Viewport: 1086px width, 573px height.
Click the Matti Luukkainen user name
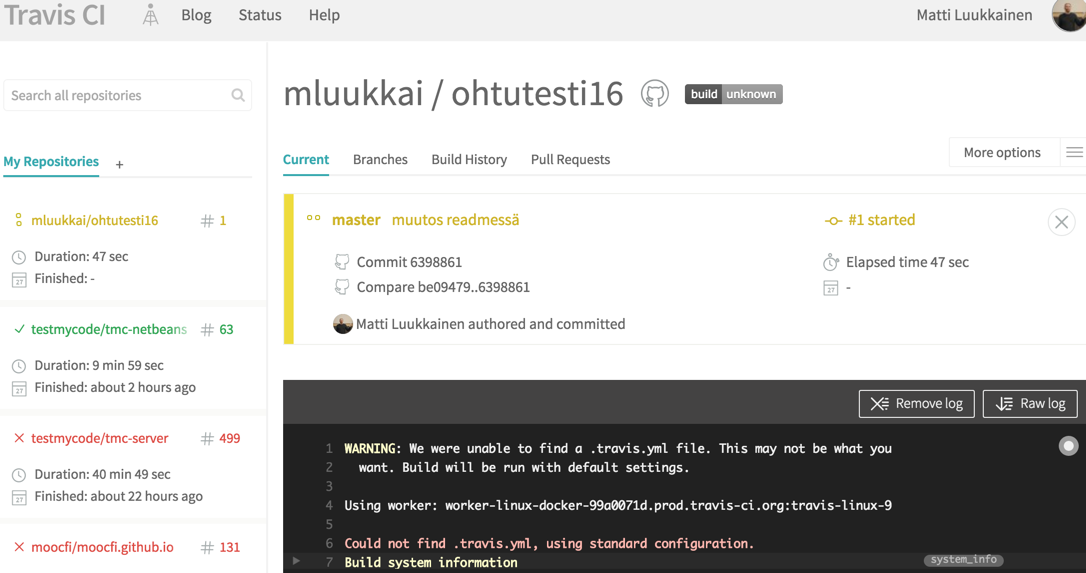click(974, 15)
